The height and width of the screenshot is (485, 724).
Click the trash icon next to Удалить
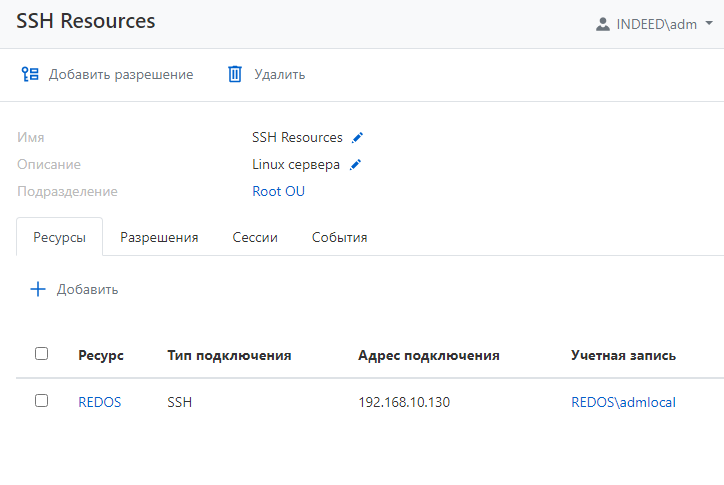235,74
